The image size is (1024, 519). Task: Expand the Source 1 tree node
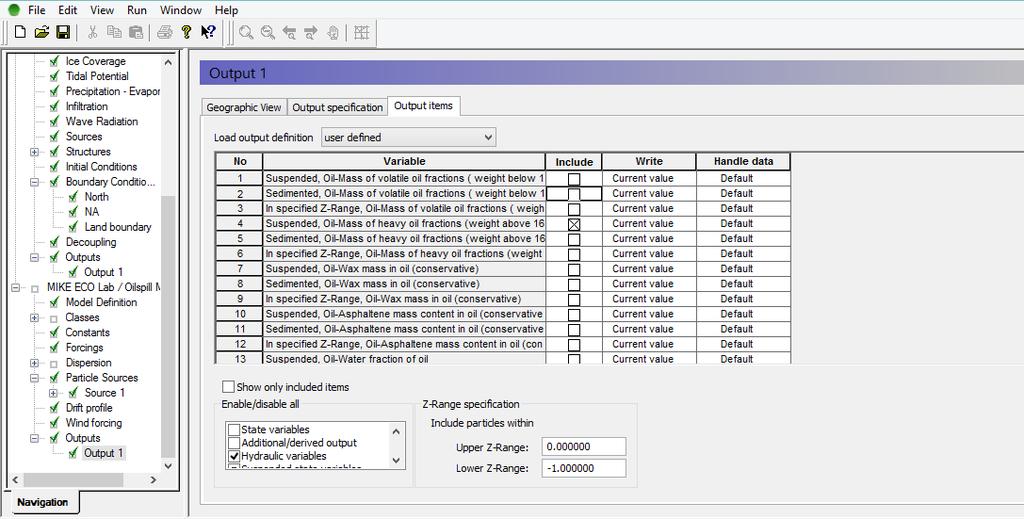click(54, 392)
